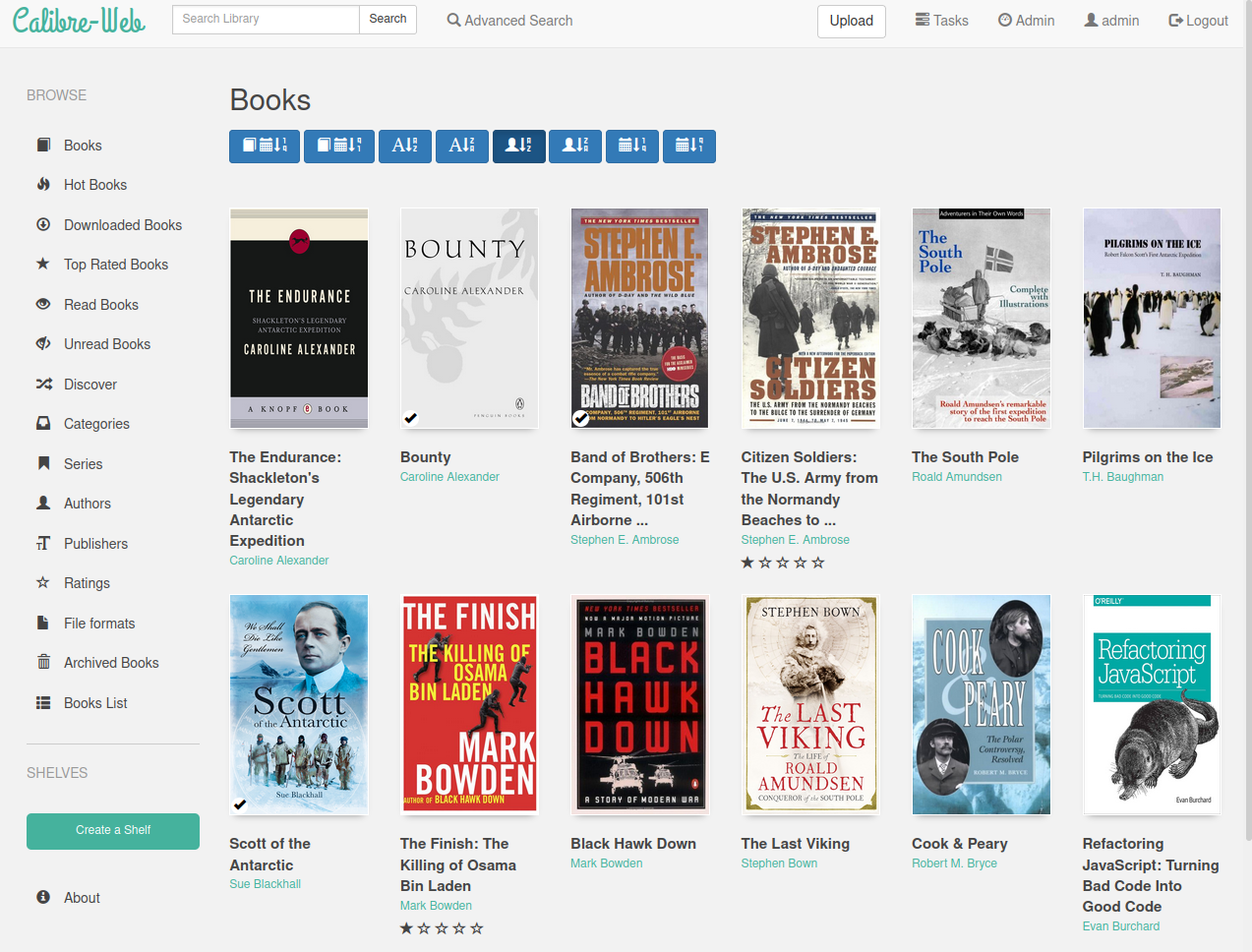Viewport: 1252px width, 952px height.
Task: Sort by author in reverse alphabetical order
Action: click(575, 146)
